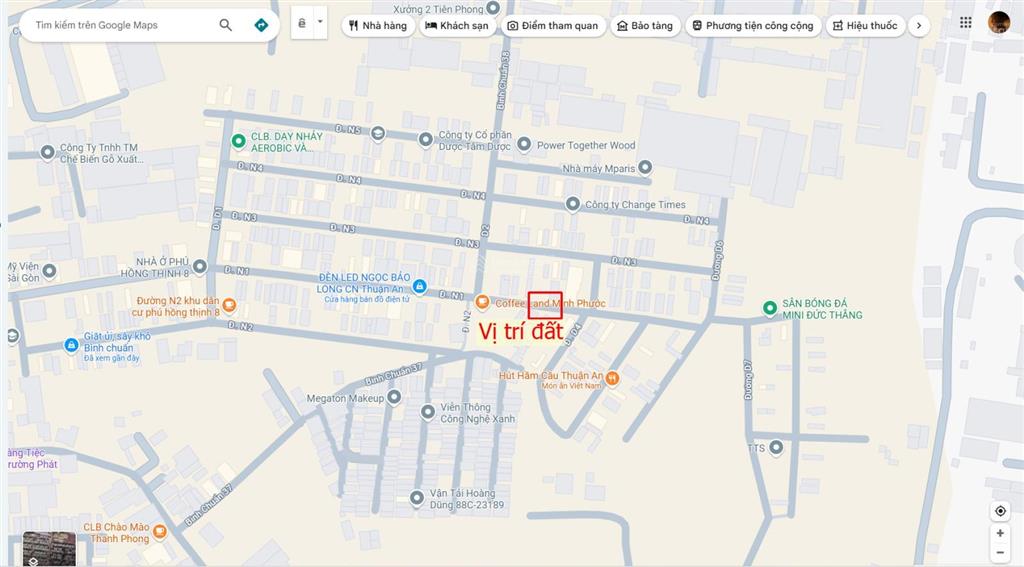Click the print icon button

point(302,24)
